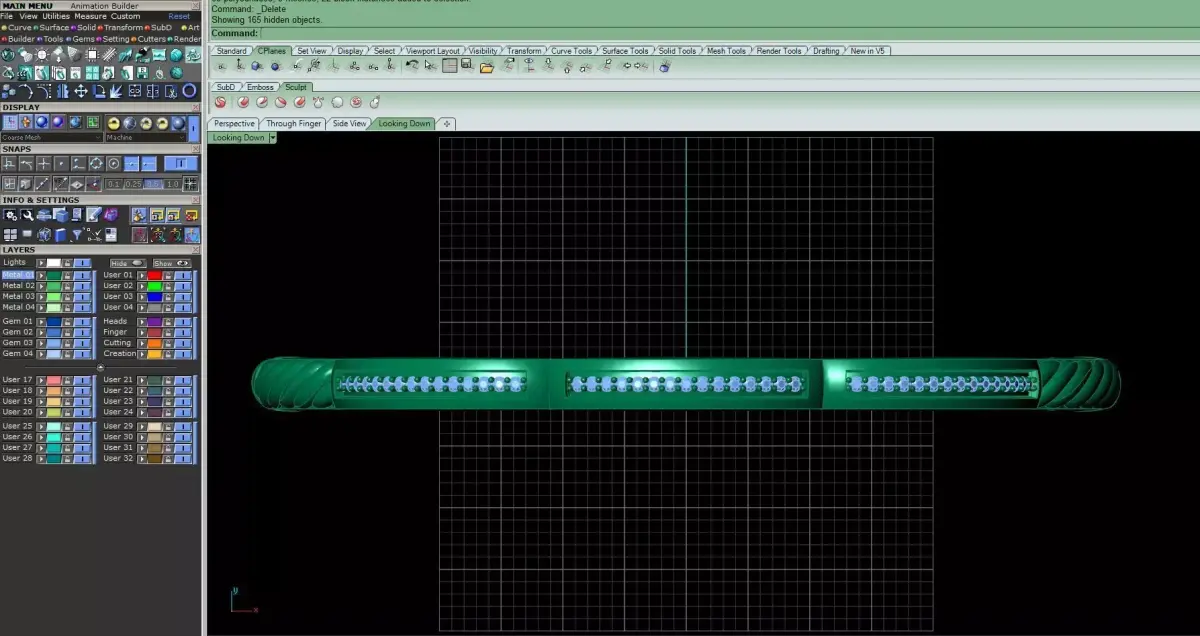Click the previous CPlane undo-arrow icon
Screen dimensions: 1200x636
pyautogui.click(x=412, y=66)
